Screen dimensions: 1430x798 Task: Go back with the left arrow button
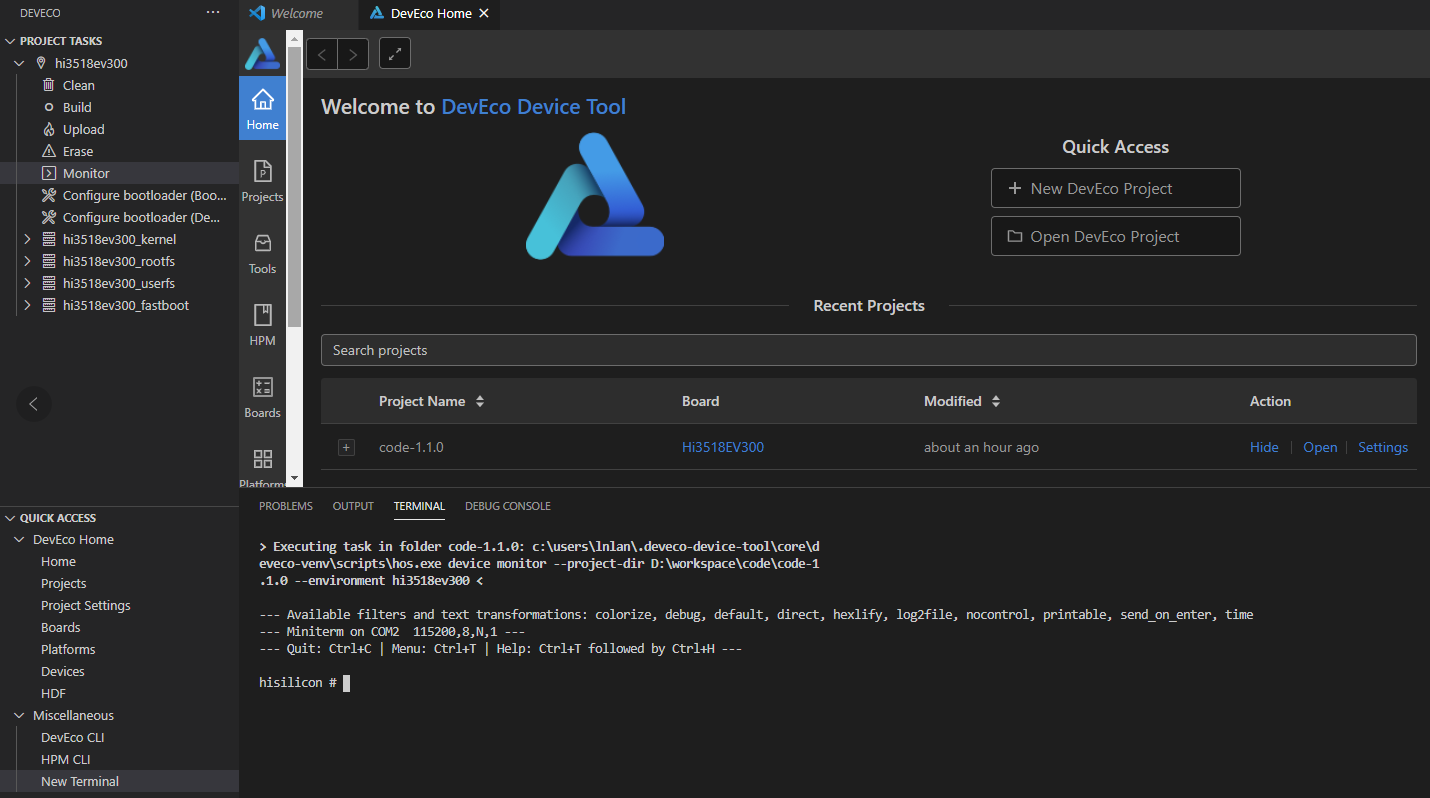click(322, 54)
